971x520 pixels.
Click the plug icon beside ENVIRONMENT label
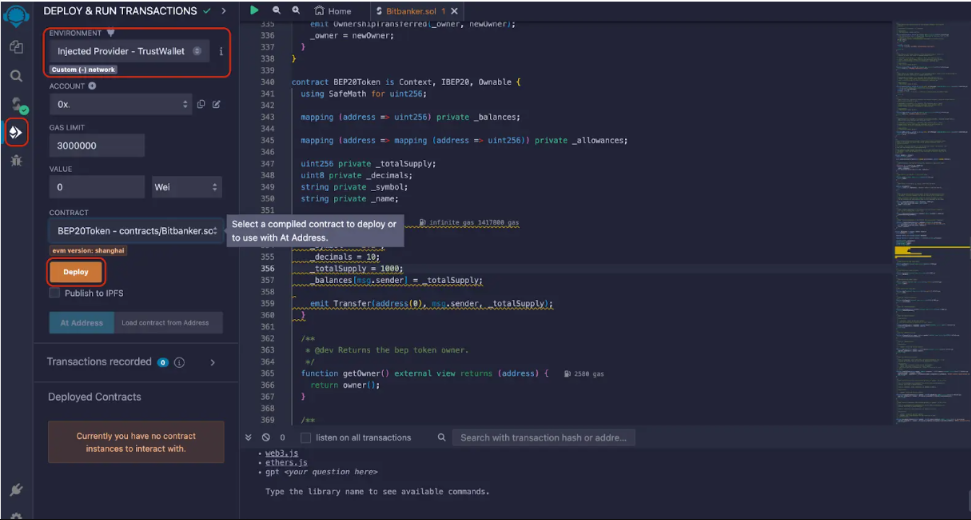click(x=110, y=33)
